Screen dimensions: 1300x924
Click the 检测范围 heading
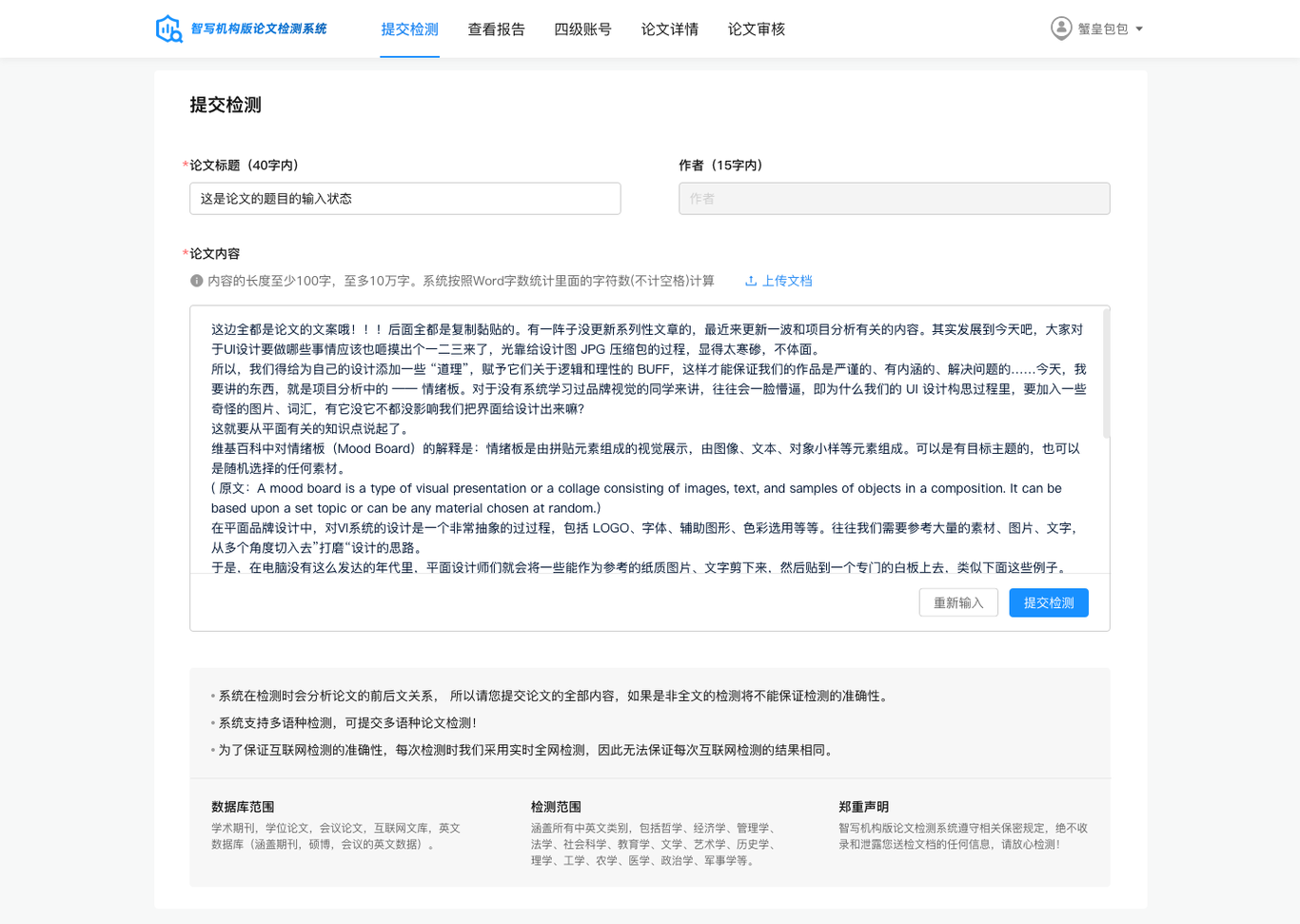(x=556, y=807)
